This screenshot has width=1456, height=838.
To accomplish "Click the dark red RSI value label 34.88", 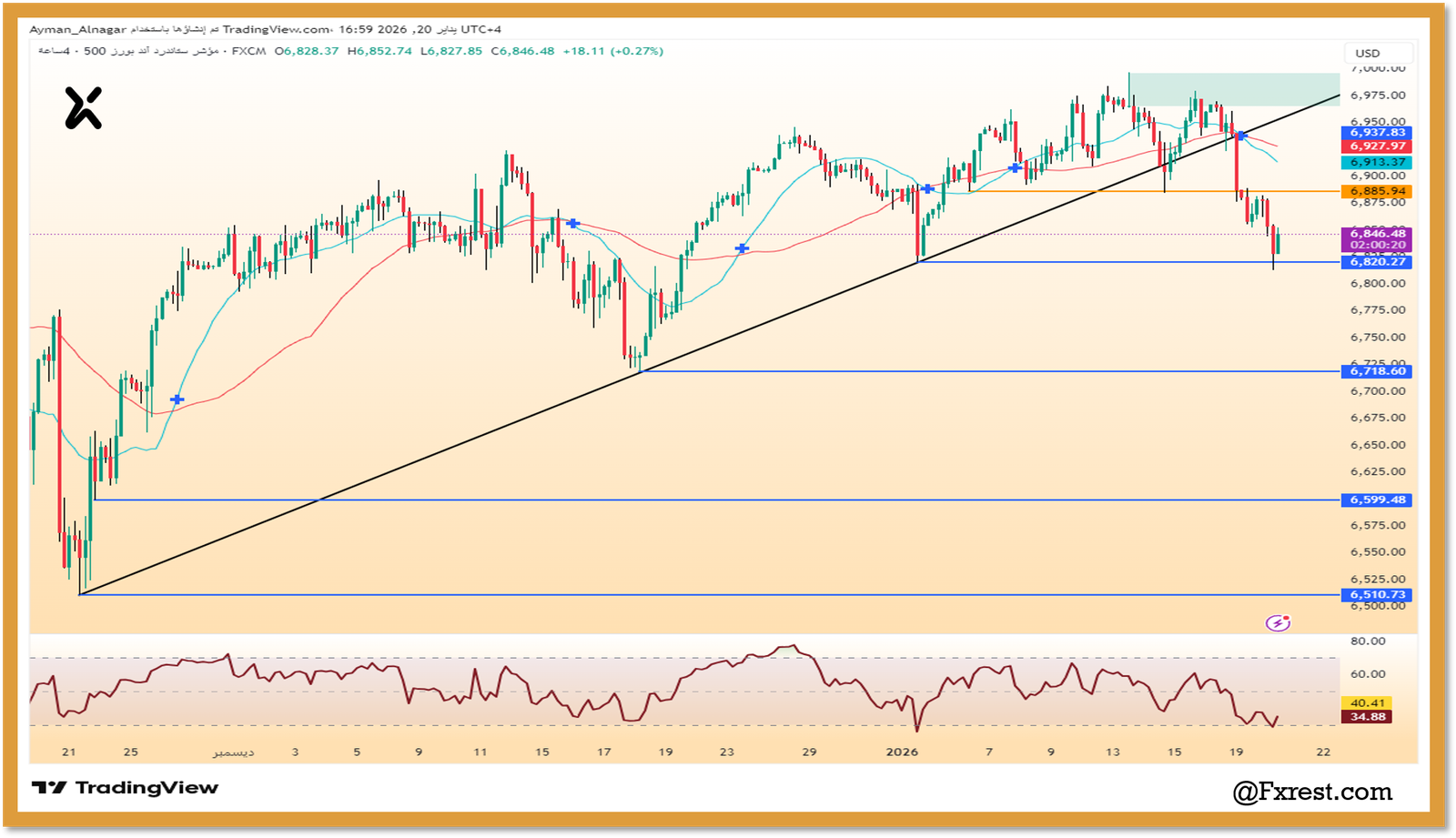I will 1365,717.
